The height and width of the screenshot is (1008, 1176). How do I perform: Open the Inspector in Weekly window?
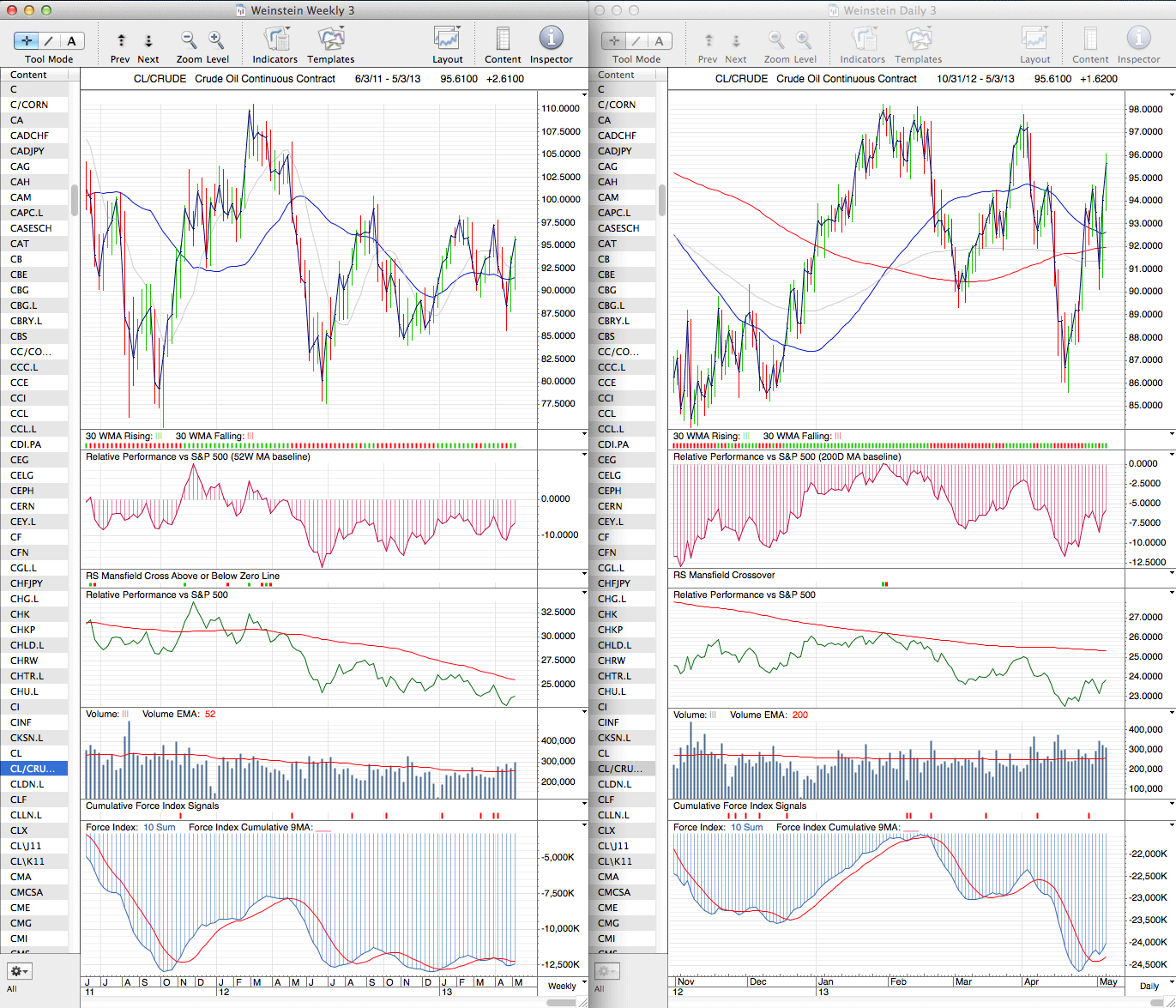[551, 39]
